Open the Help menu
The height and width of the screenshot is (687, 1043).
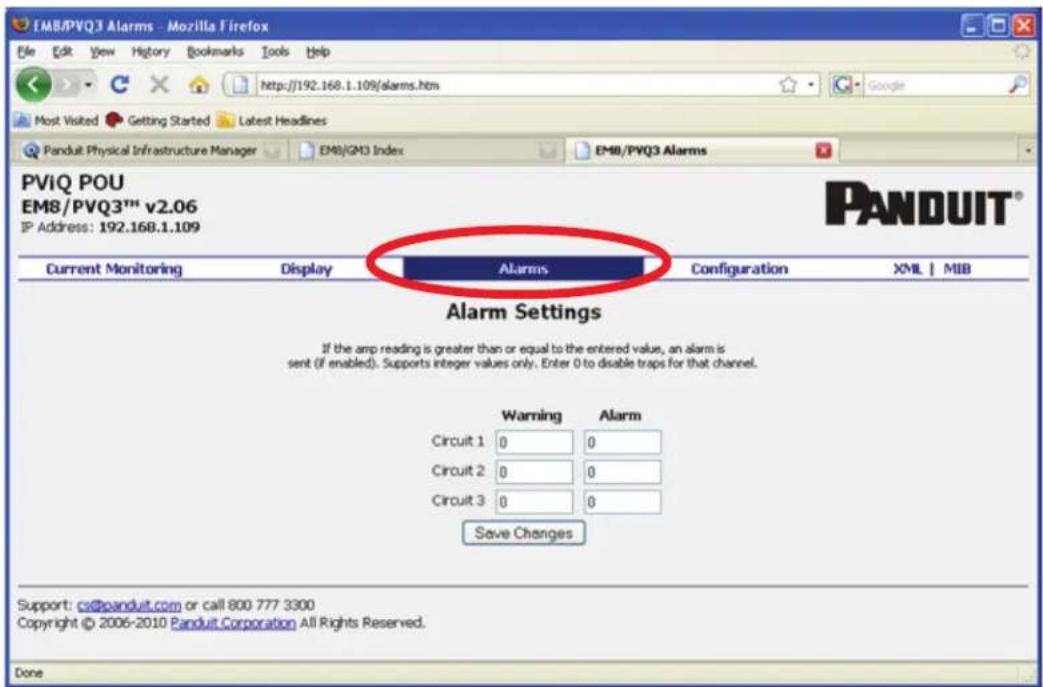pos(317,52)
